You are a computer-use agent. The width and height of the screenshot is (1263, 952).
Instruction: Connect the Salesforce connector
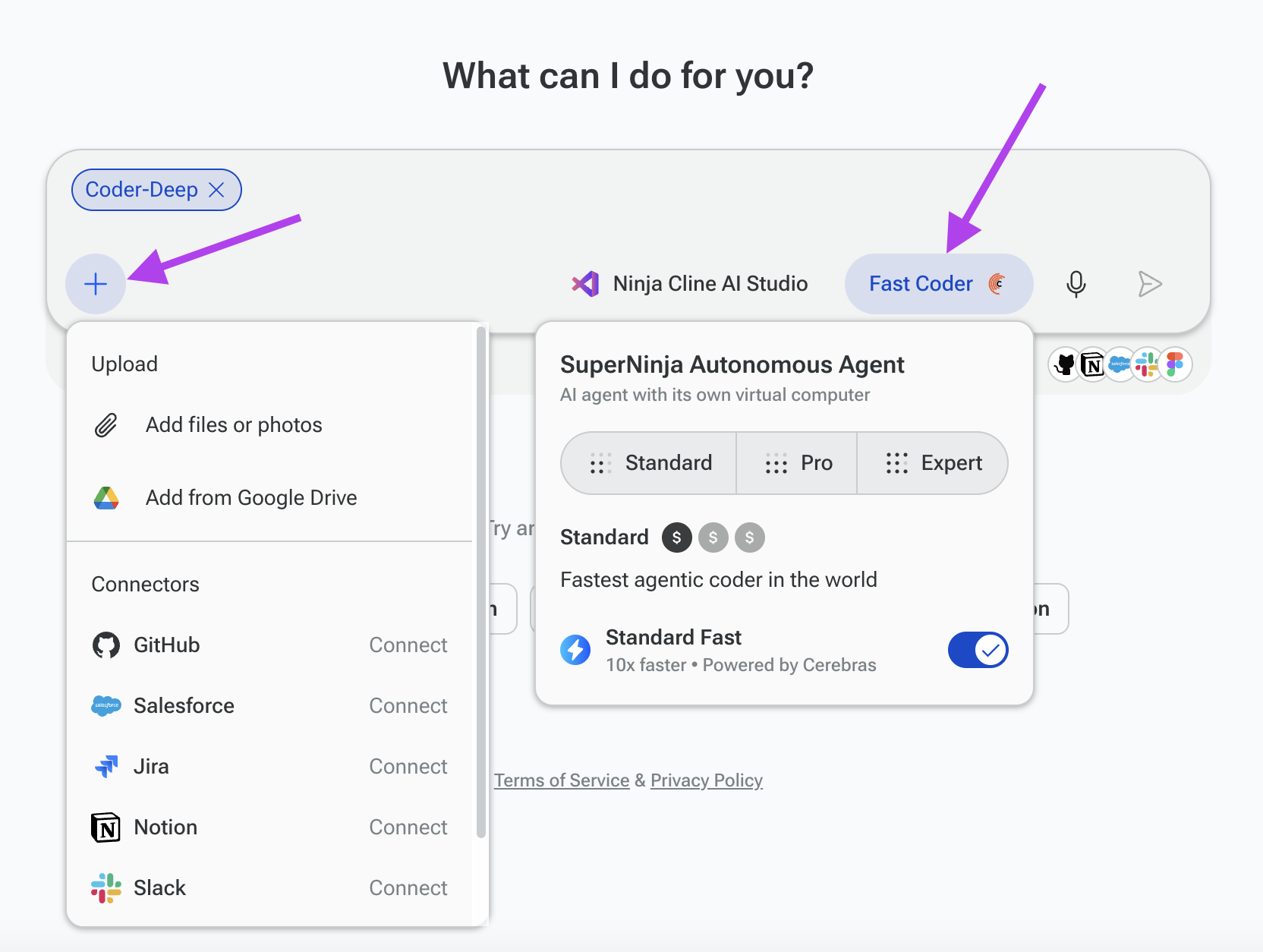408,706
